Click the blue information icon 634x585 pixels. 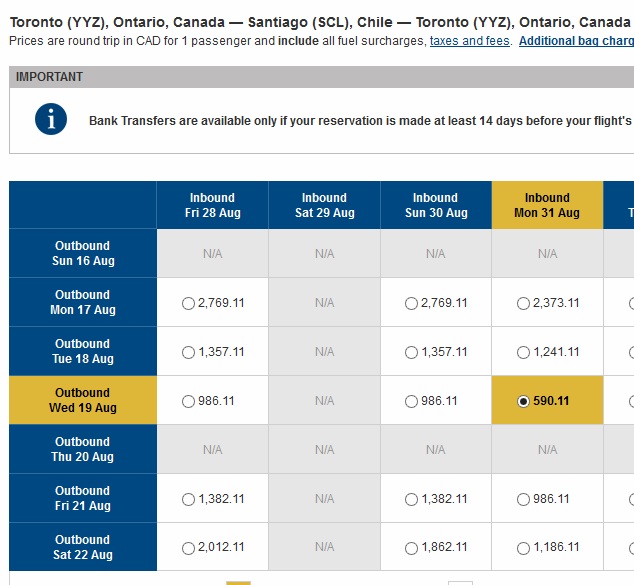coord(51,119)
